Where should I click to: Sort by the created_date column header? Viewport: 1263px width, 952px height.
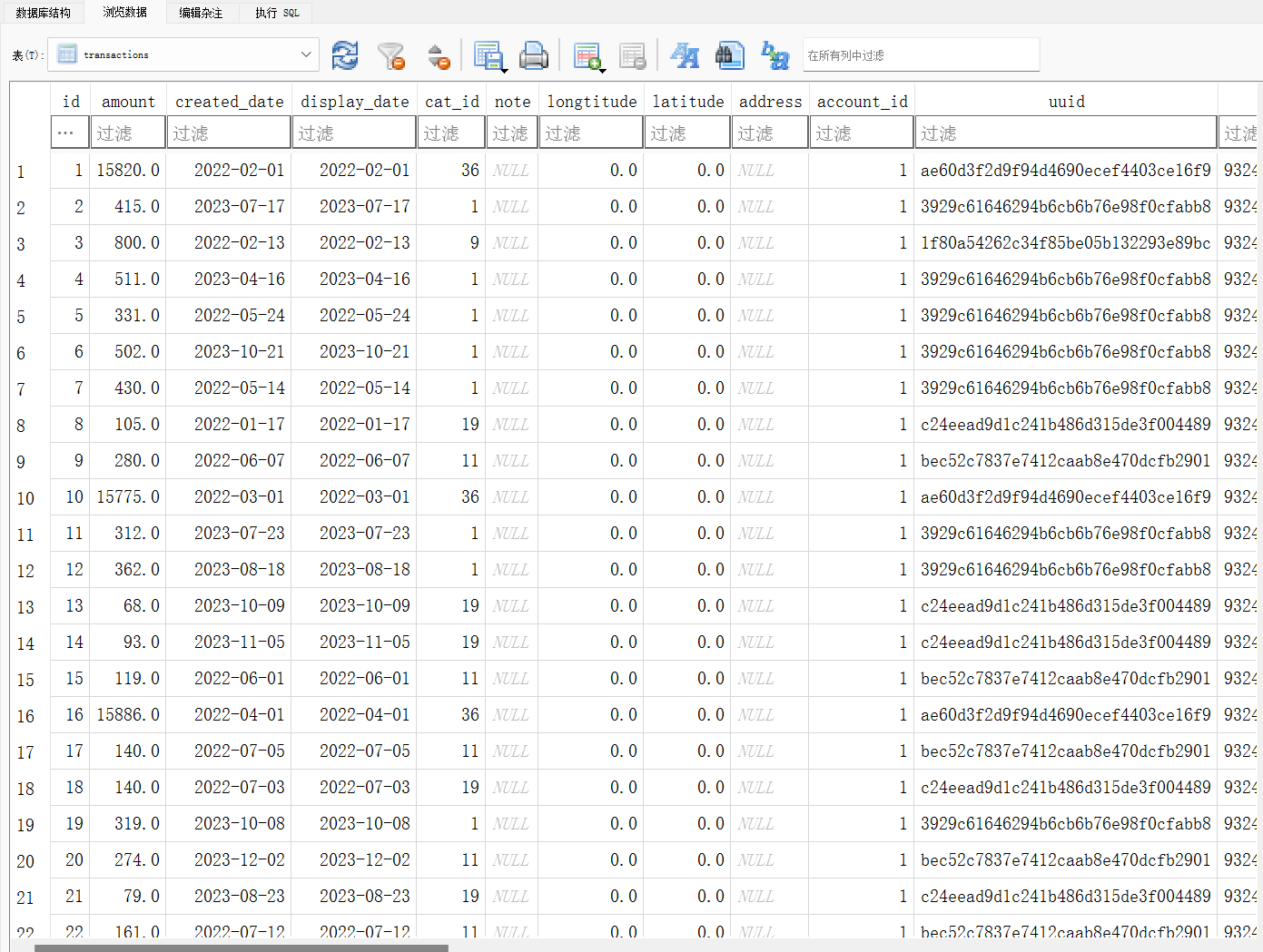pyautogui.click(x=230, y=101)
